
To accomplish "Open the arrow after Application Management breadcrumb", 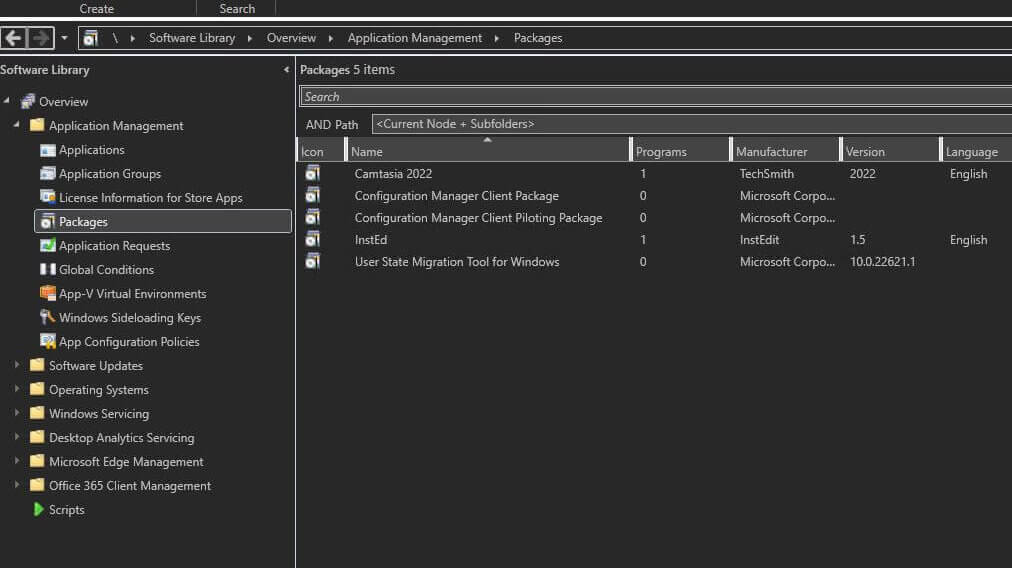I will click(497, 39).
